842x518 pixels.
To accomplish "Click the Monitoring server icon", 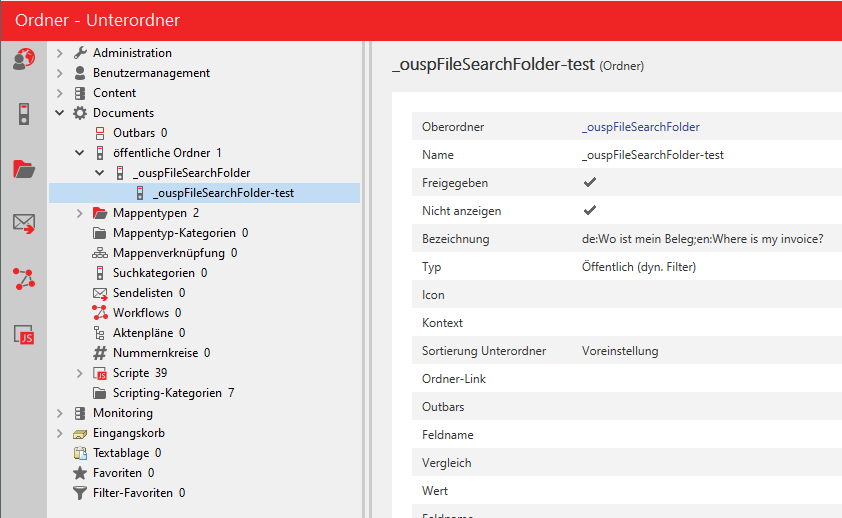I will click(x=80, y=413).
